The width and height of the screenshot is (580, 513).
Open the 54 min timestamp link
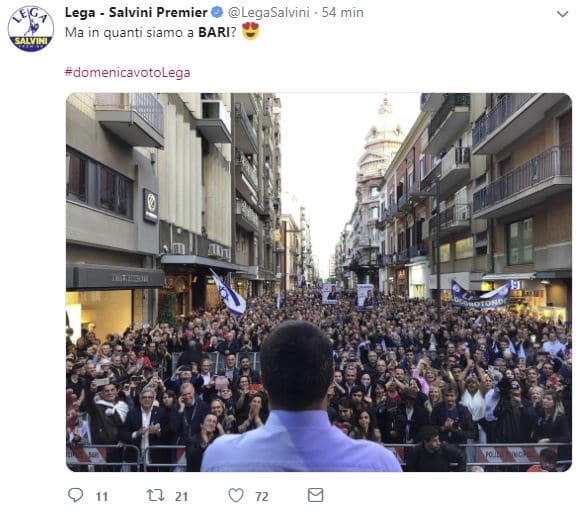[x=343, y=13]
